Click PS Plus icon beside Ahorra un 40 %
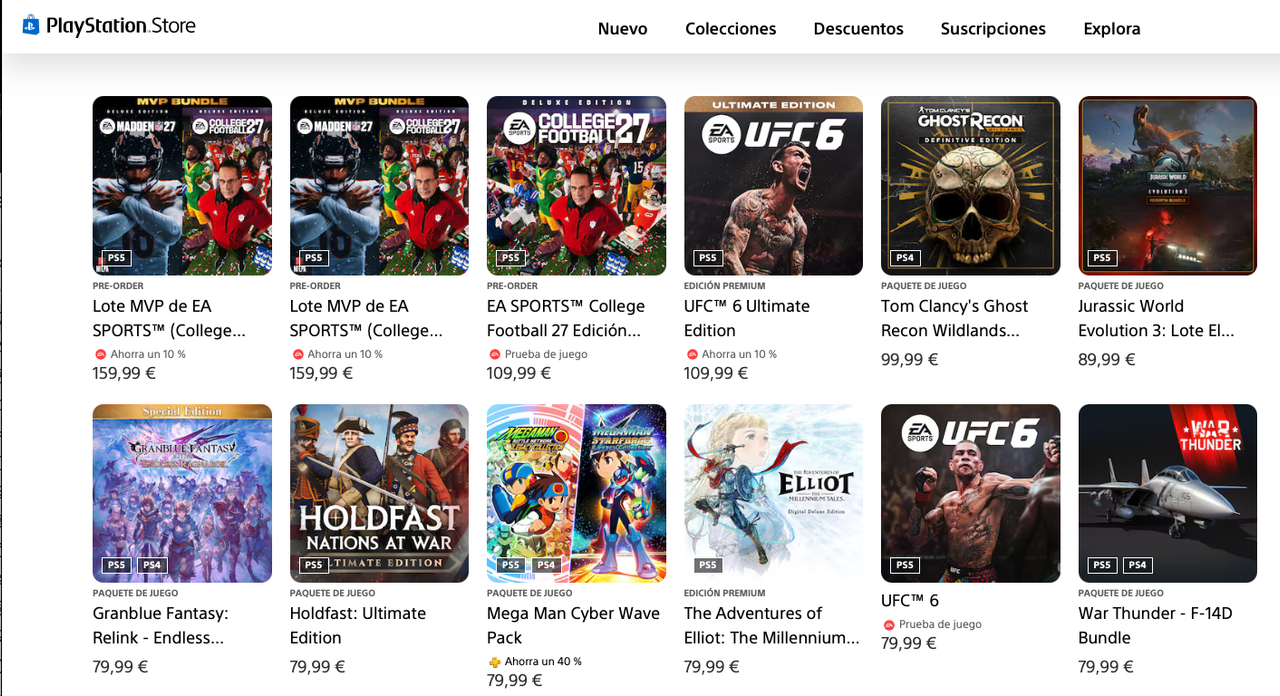1280x696 pixels. coord(494,662)
